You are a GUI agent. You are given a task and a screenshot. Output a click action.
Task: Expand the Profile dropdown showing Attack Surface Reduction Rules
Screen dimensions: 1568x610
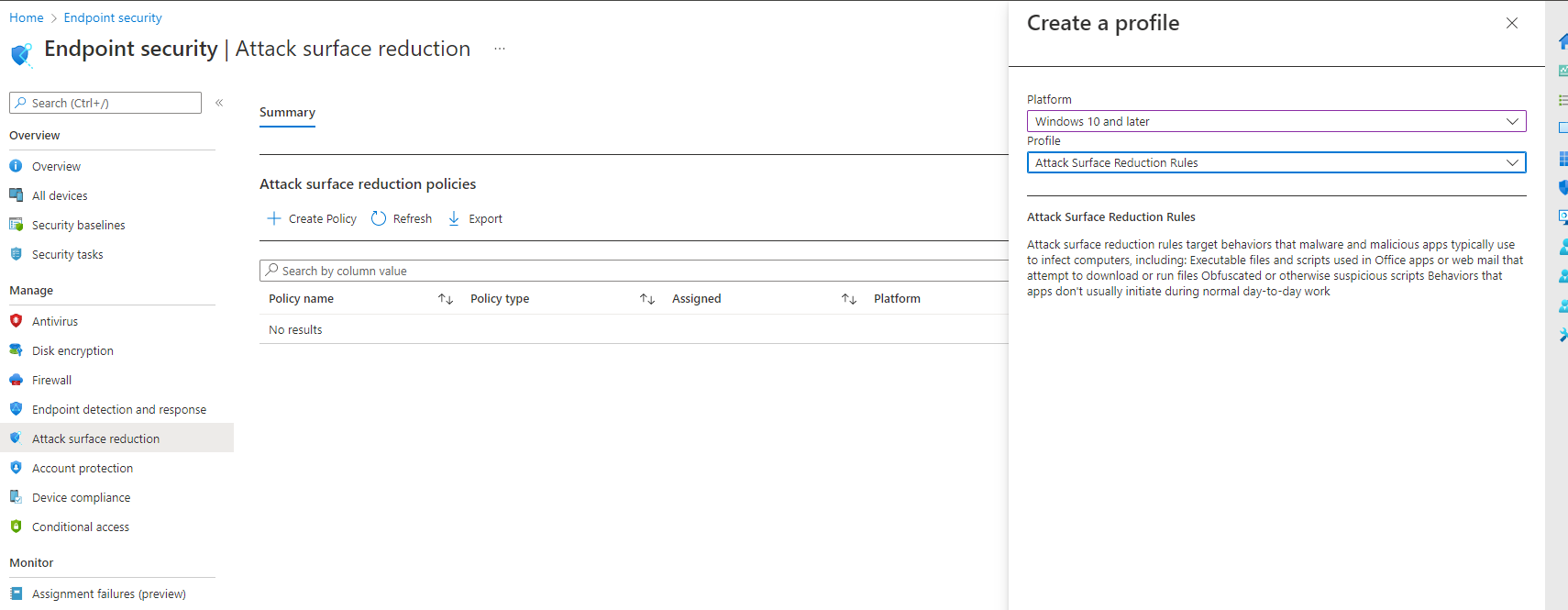pos(1276,162)
